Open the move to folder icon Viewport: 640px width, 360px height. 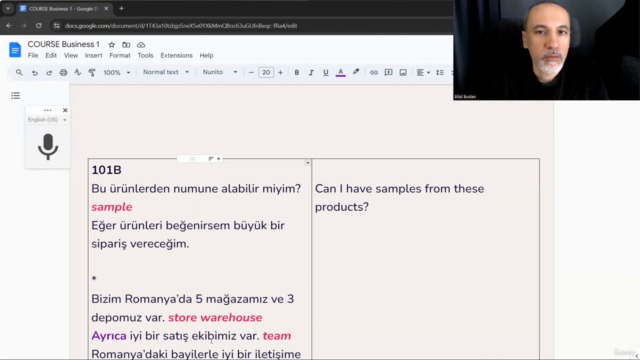coord(126,45)
